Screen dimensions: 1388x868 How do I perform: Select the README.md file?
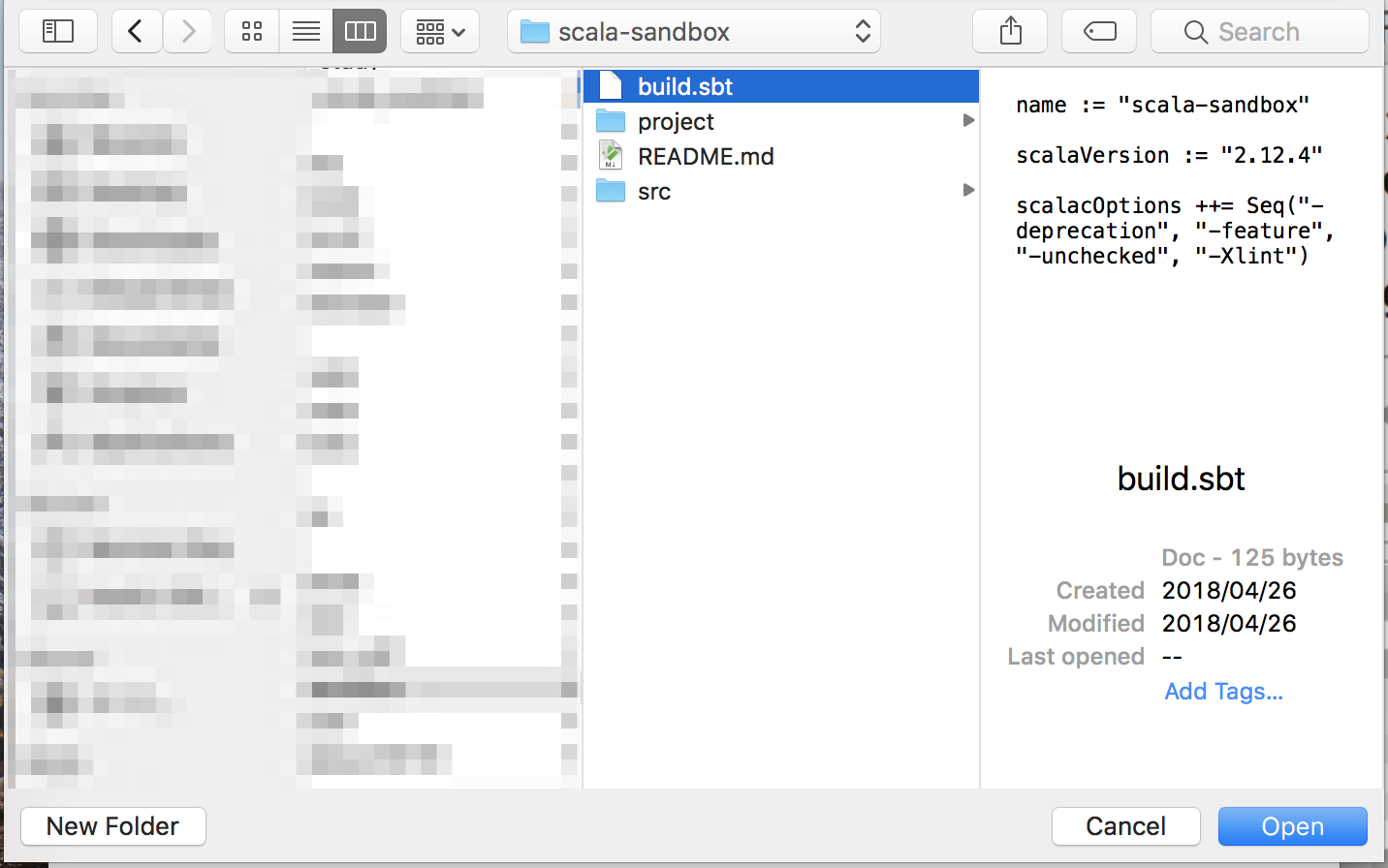[707, 155]
